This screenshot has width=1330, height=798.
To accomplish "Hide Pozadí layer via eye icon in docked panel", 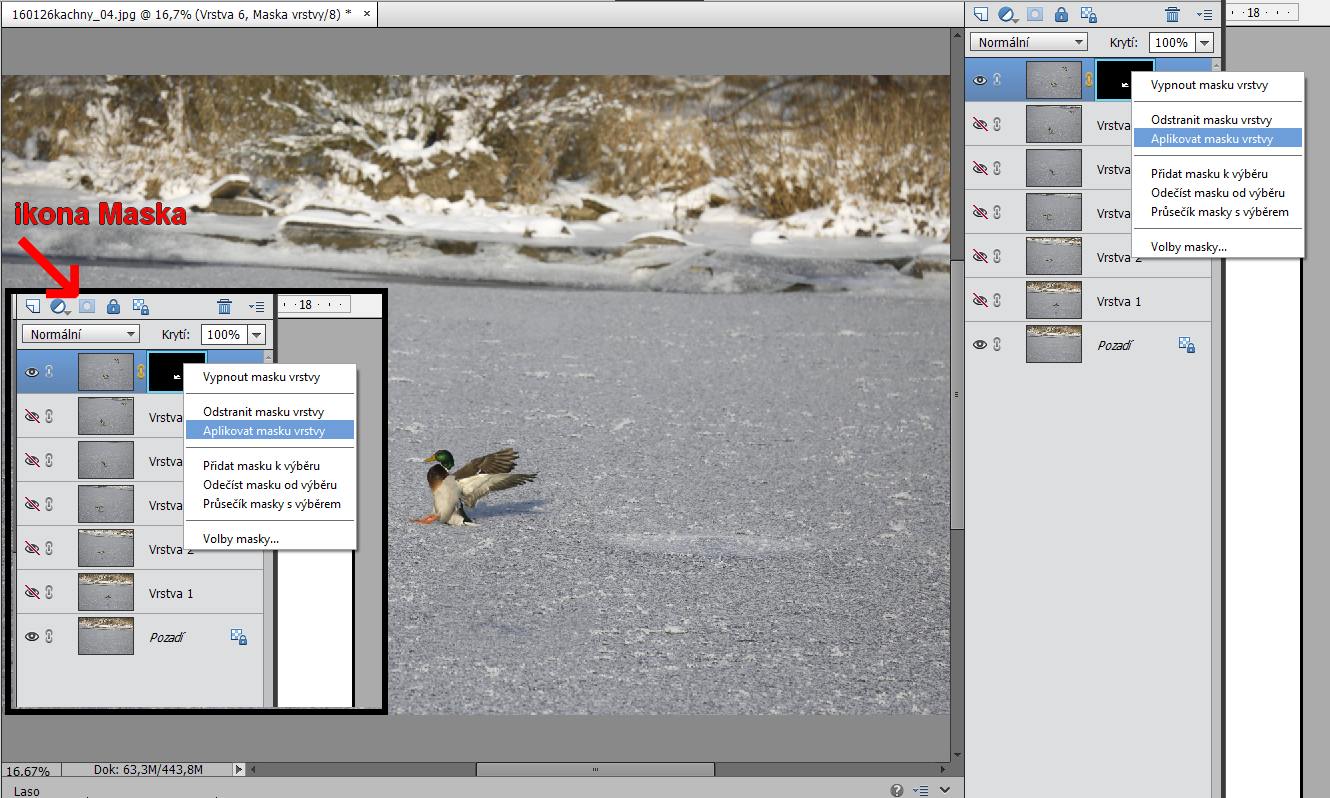I will pos(980,345).
